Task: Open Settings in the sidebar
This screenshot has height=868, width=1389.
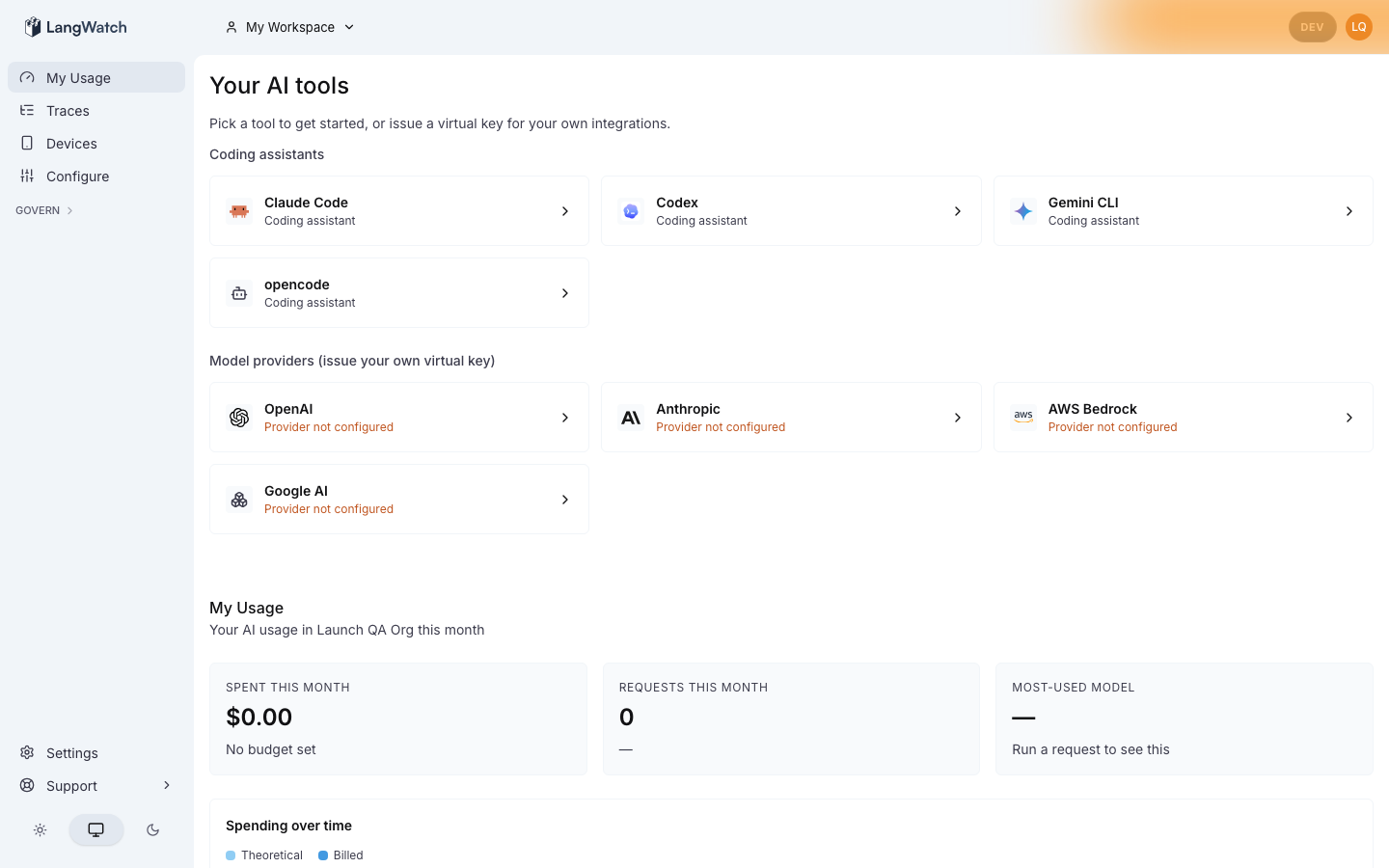Action: click(96, 753)
